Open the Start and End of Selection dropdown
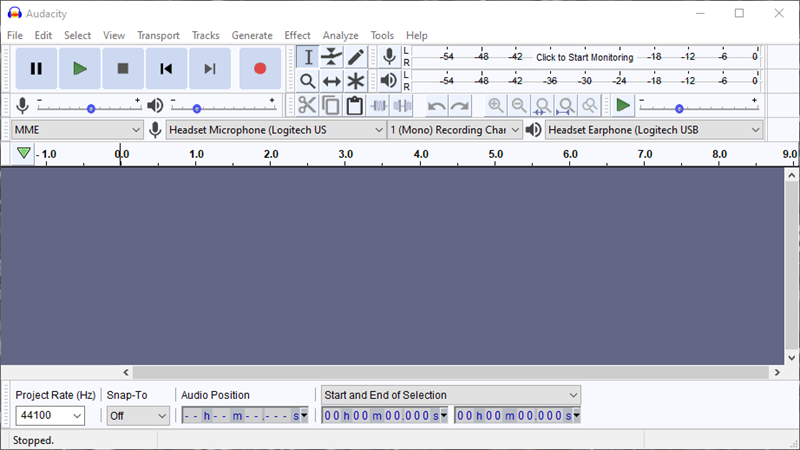Screen dimensions: 800x450 tap(451, 395)
